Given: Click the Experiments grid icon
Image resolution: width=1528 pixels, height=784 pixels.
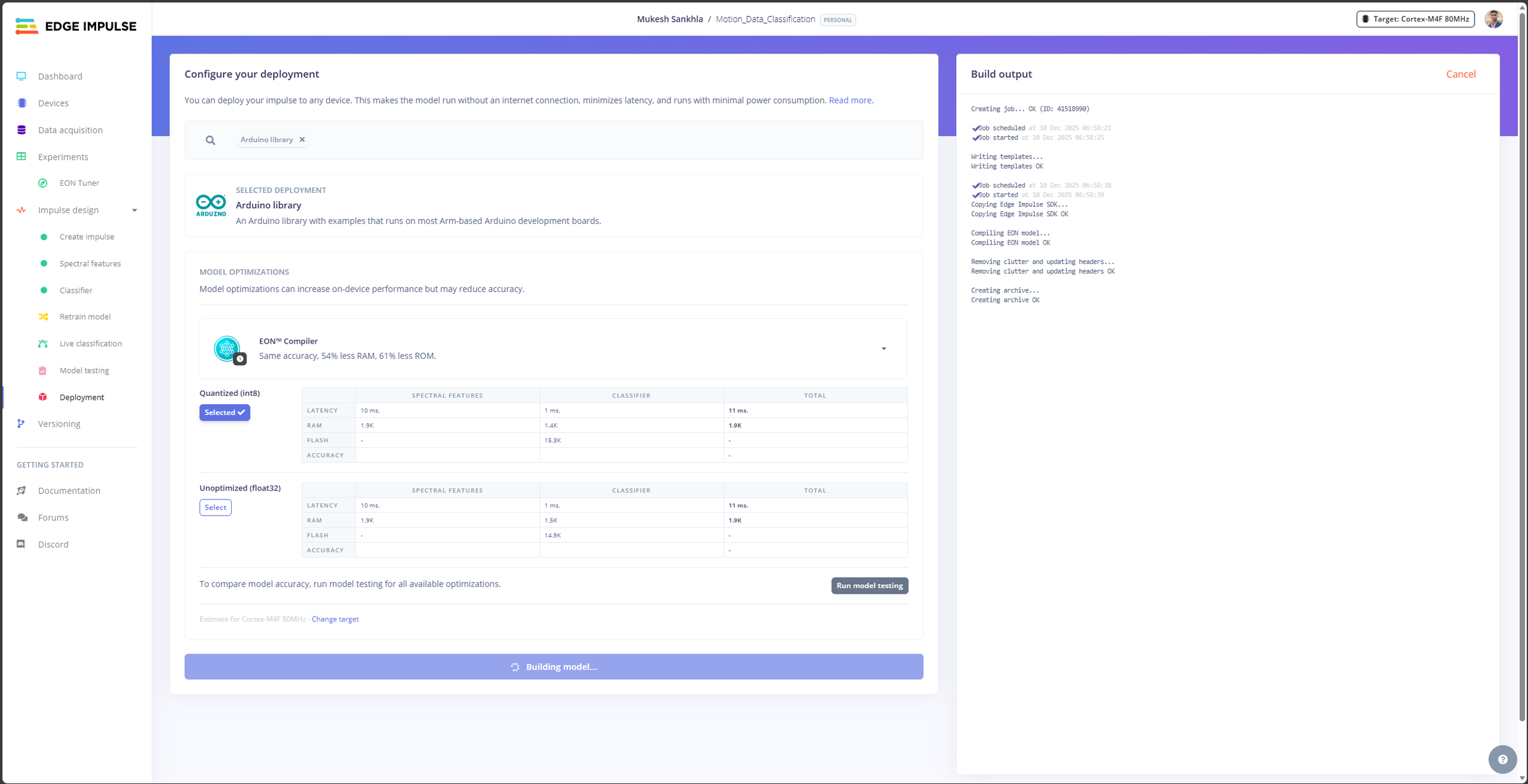Looking at the screenshot, I should click(22, 157).
